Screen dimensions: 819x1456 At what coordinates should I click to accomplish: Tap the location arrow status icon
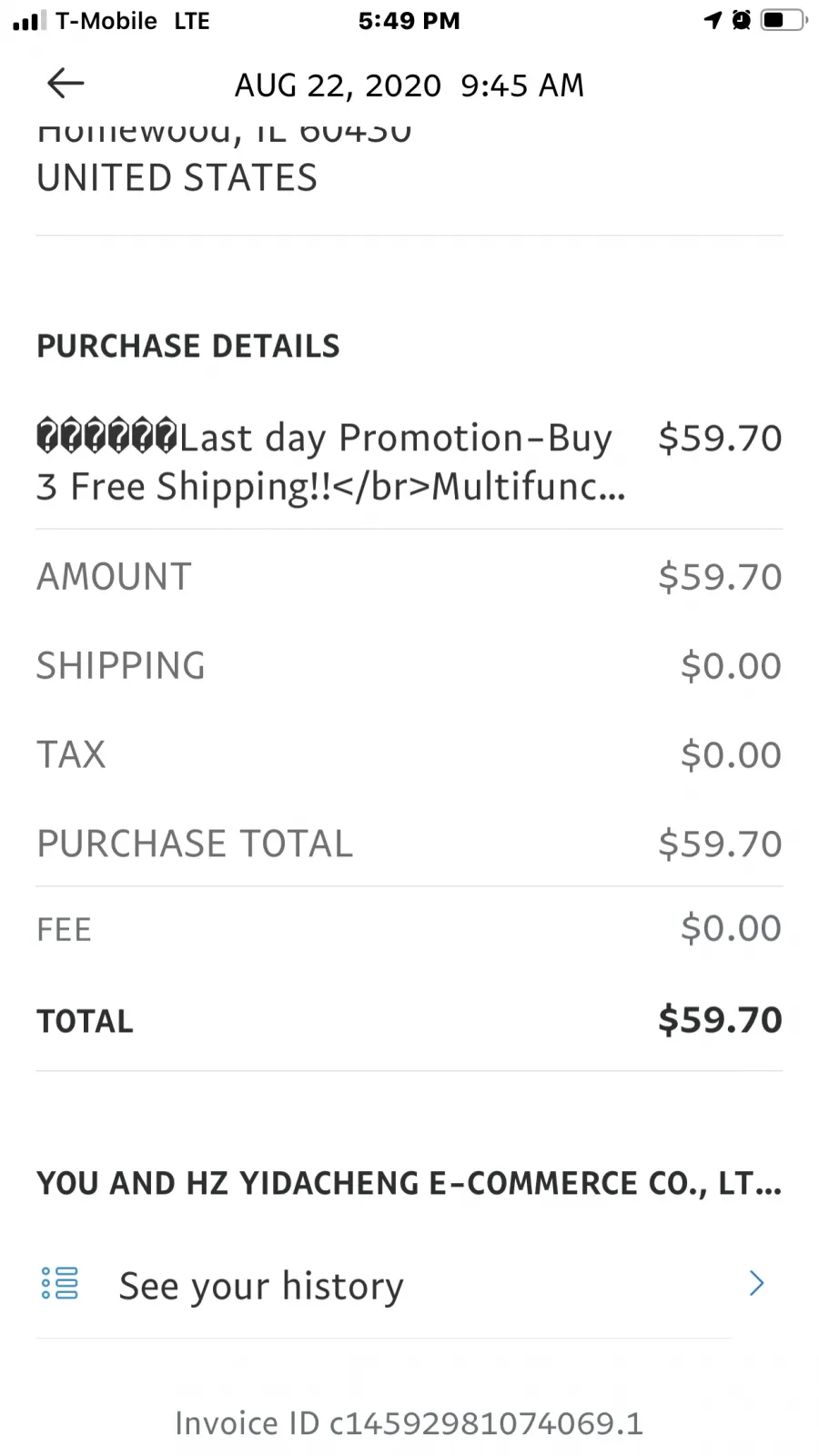click(713, 20)
